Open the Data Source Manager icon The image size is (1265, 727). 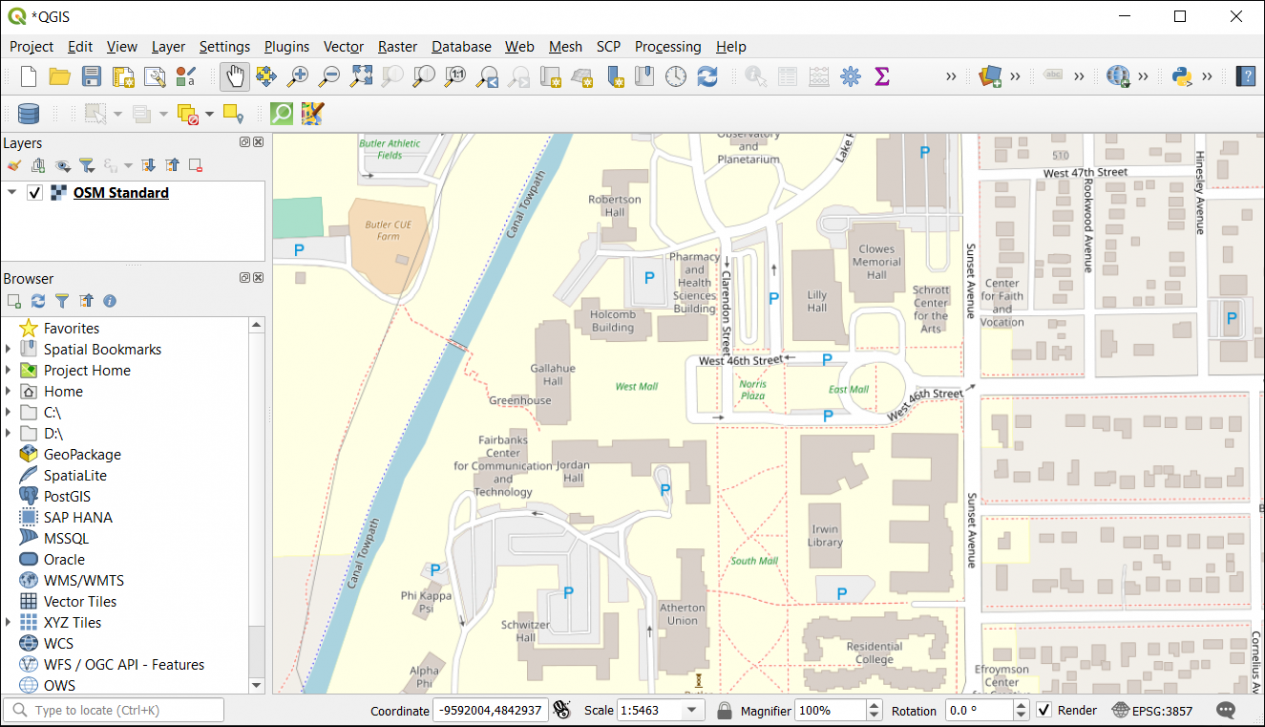click(29, 114)
